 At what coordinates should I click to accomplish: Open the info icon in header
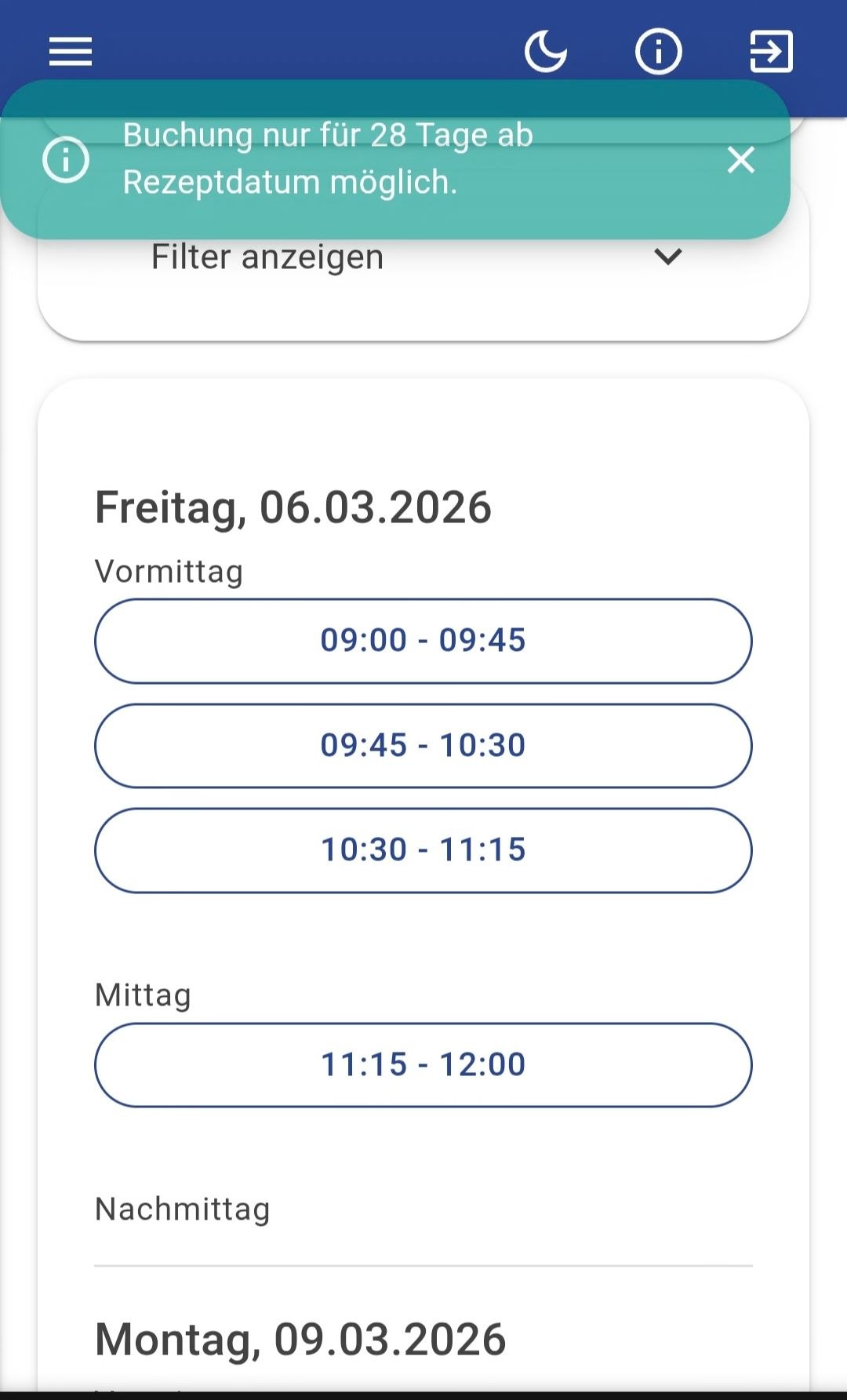click(658, 52)
